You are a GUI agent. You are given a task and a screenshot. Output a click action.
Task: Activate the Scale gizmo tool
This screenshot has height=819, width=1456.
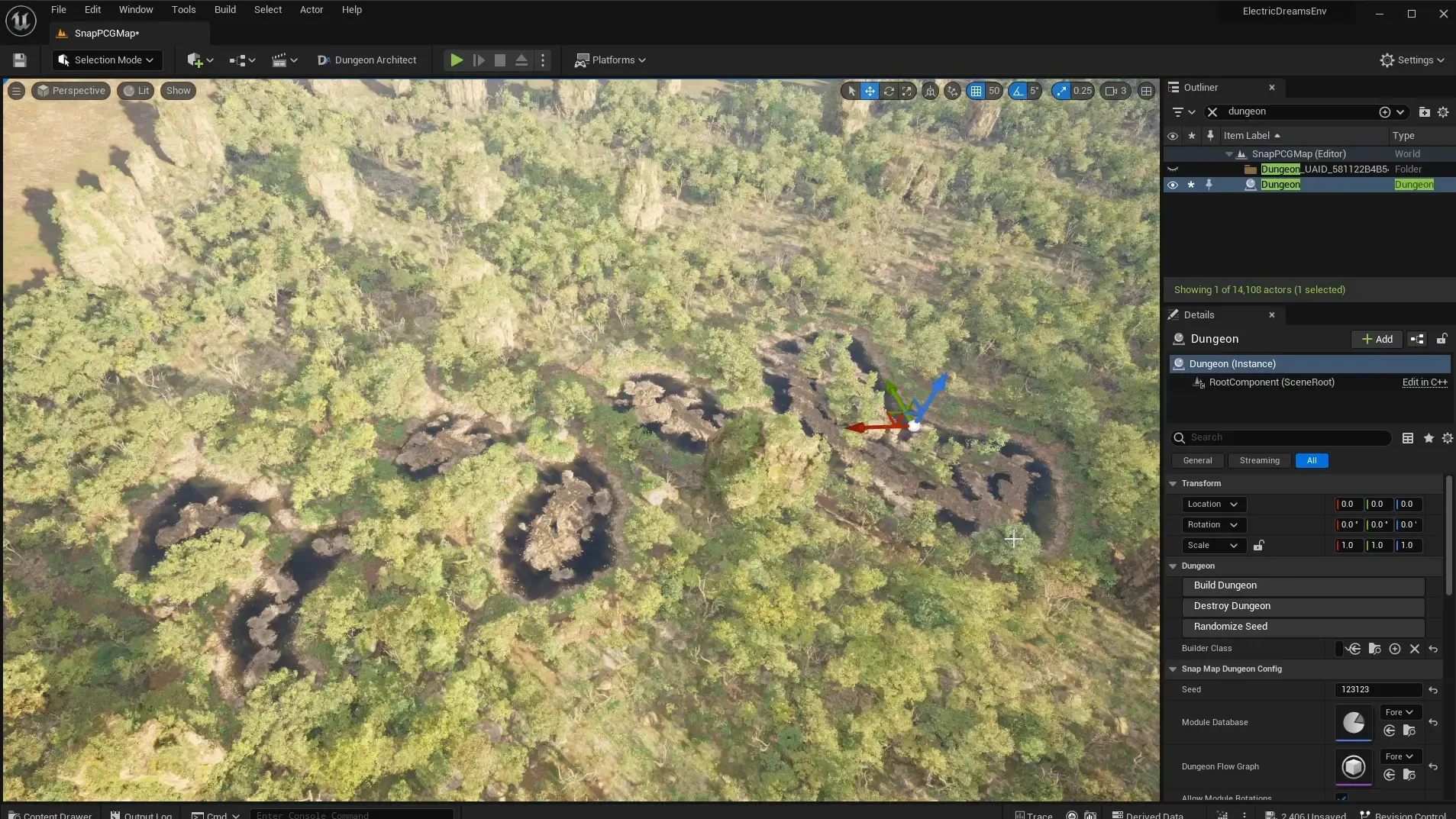point(907,91)
